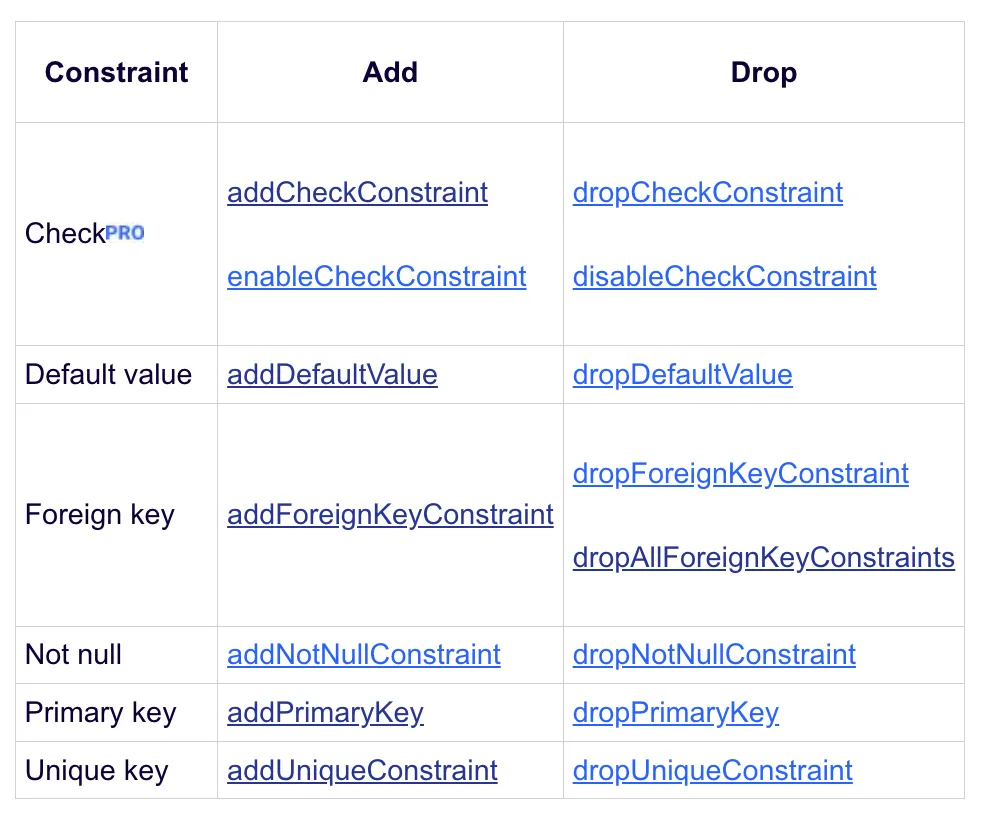Image resolution: width=982 pixels, height=814 pixels.
Task: Follow the addDefaultValue link
Action: tap(332, 374)
